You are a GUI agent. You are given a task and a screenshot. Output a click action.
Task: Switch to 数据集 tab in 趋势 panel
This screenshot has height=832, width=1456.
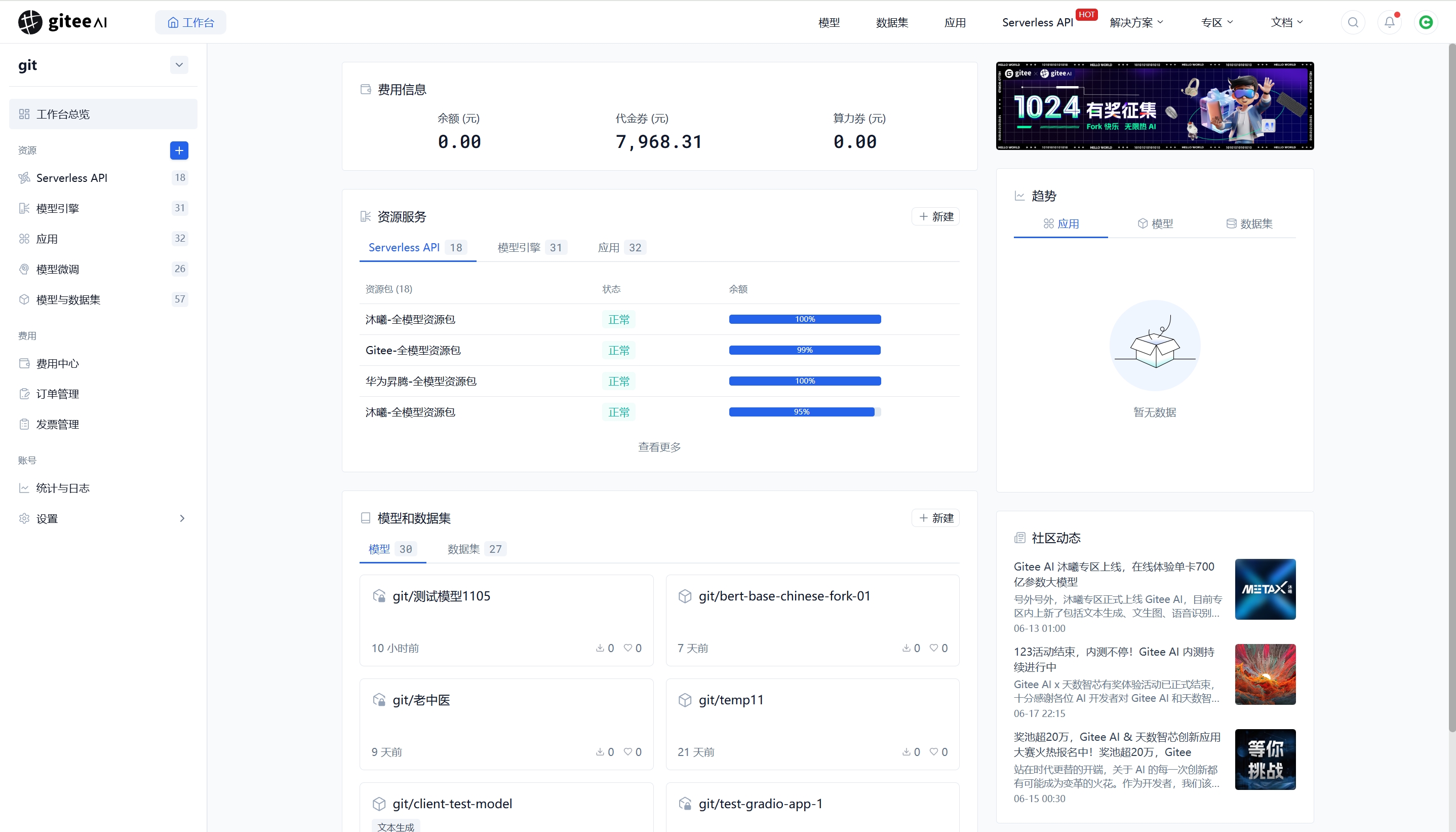pos(1249,223)
